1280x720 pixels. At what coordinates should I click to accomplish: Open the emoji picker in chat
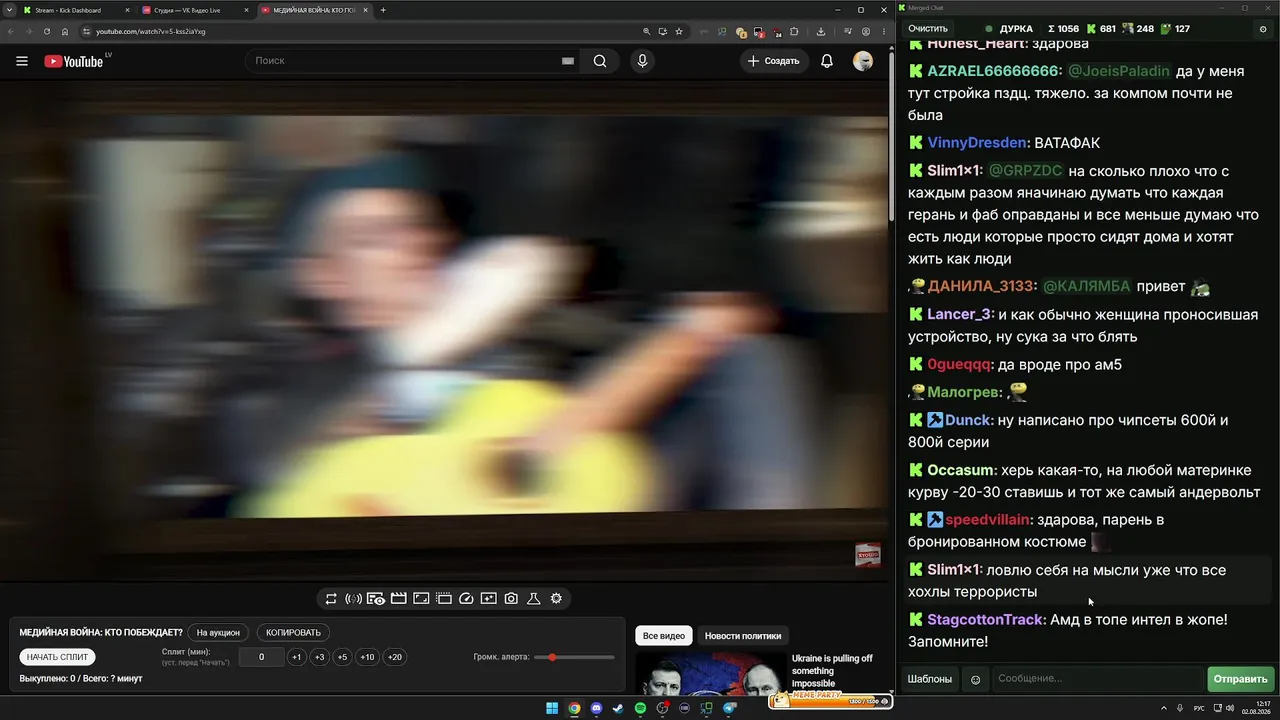pyautogui.click(x=975, y=679)
